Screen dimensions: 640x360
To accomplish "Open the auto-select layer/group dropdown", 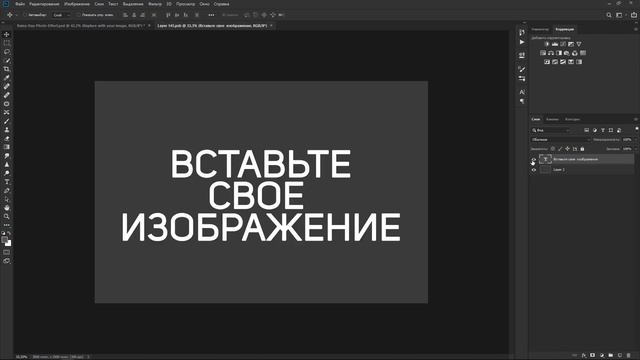I will [62, 15].
